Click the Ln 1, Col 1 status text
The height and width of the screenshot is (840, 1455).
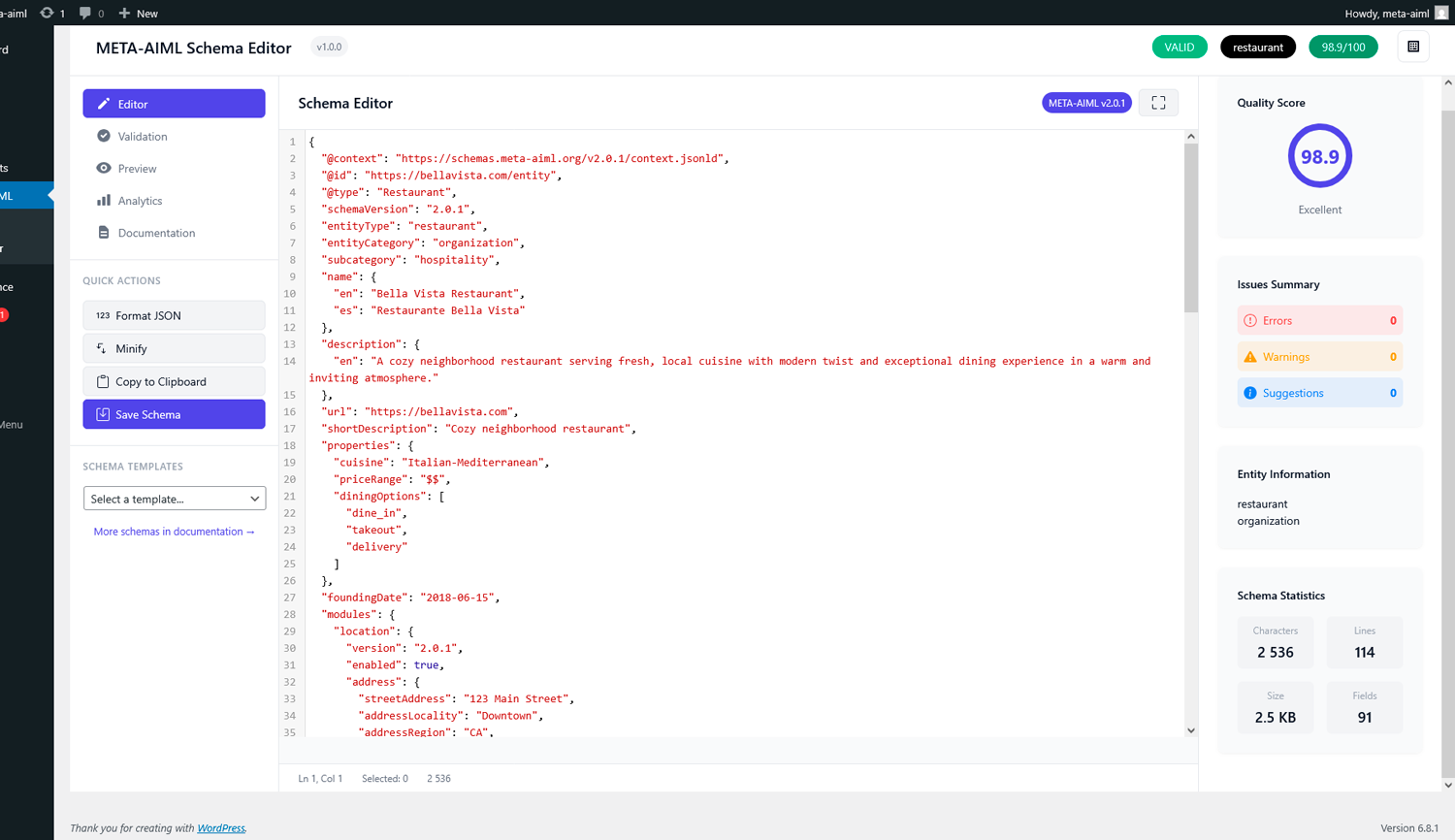click(x=320, y=779)
